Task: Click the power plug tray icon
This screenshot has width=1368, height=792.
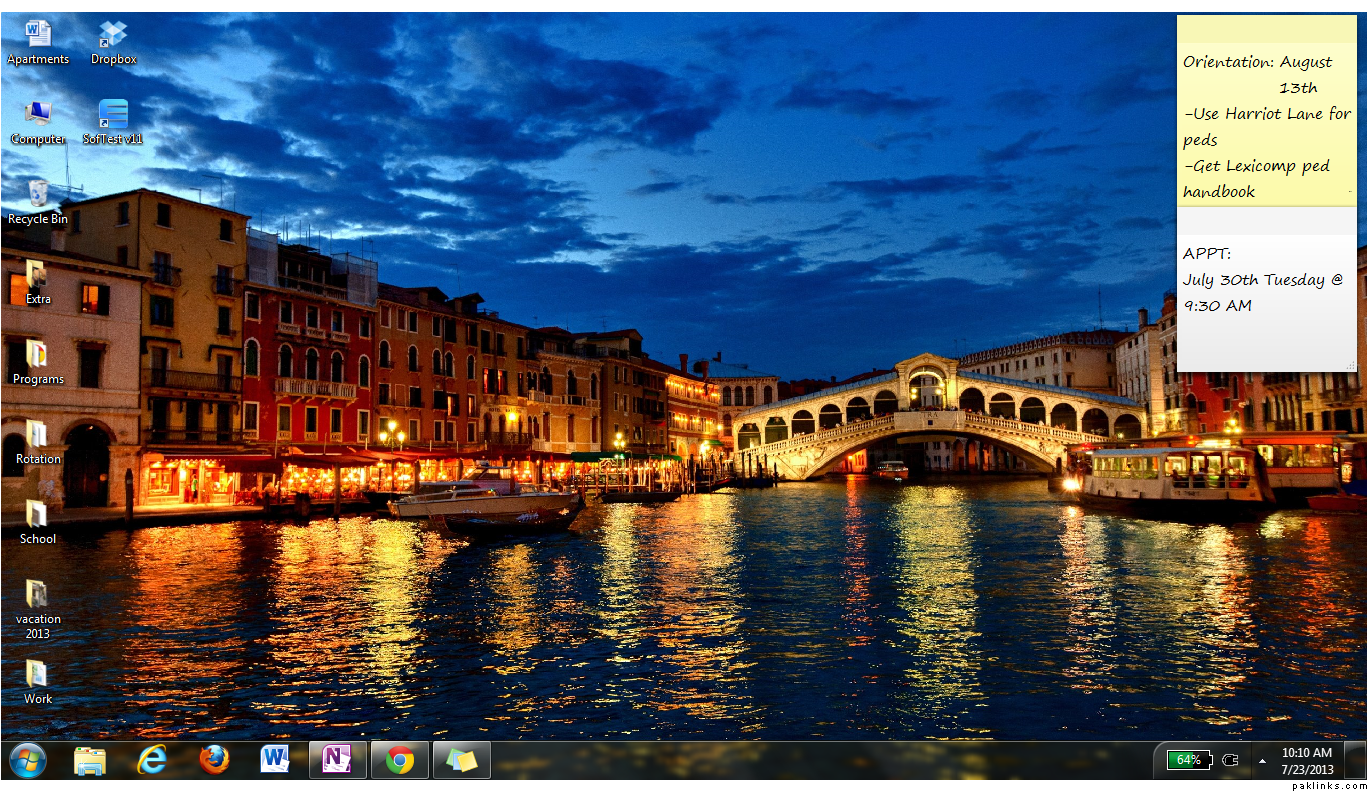Action: click(1230, 760)
